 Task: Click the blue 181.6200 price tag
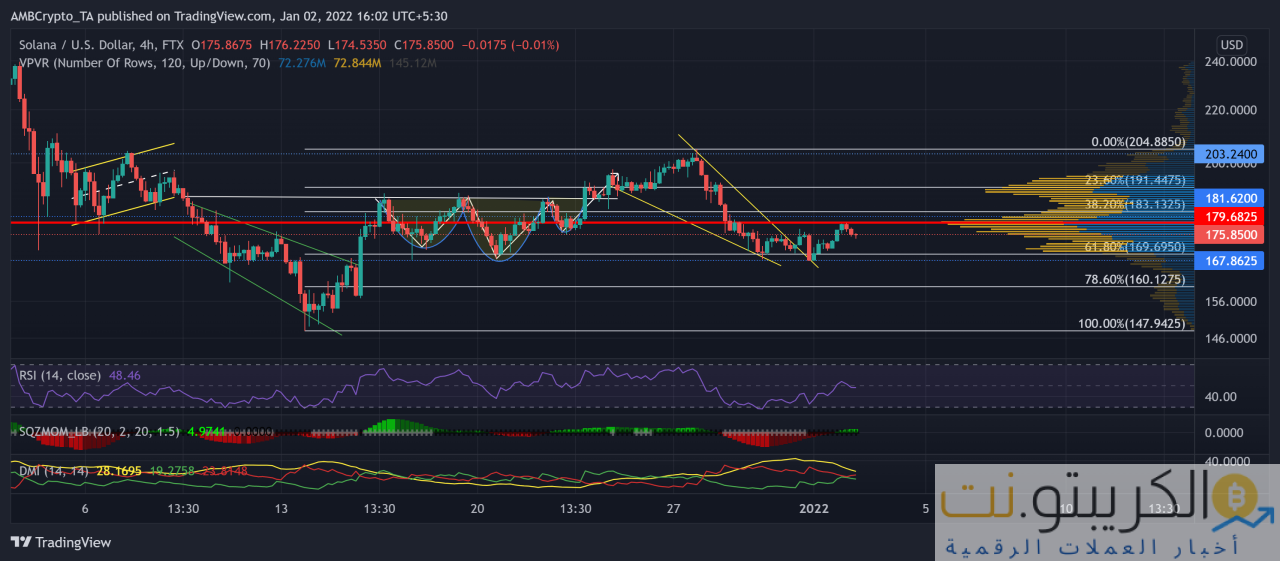coord(1230,199)
